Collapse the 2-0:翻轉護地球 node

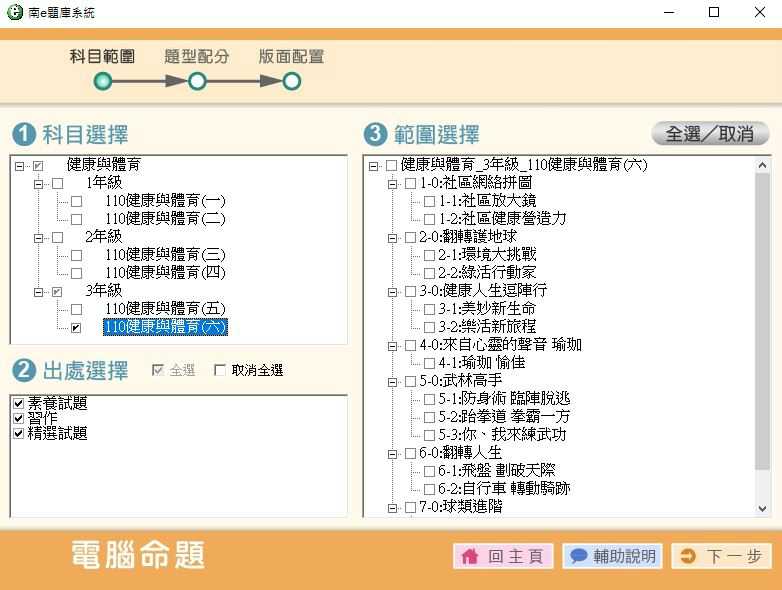coord(392,238)
